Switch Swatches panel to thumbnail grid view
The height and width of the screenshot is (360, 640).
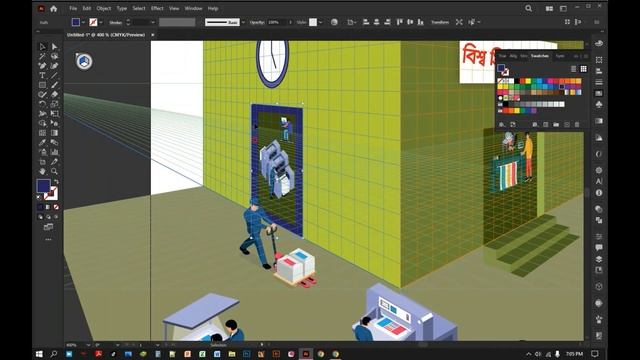[x=584, y=69]
